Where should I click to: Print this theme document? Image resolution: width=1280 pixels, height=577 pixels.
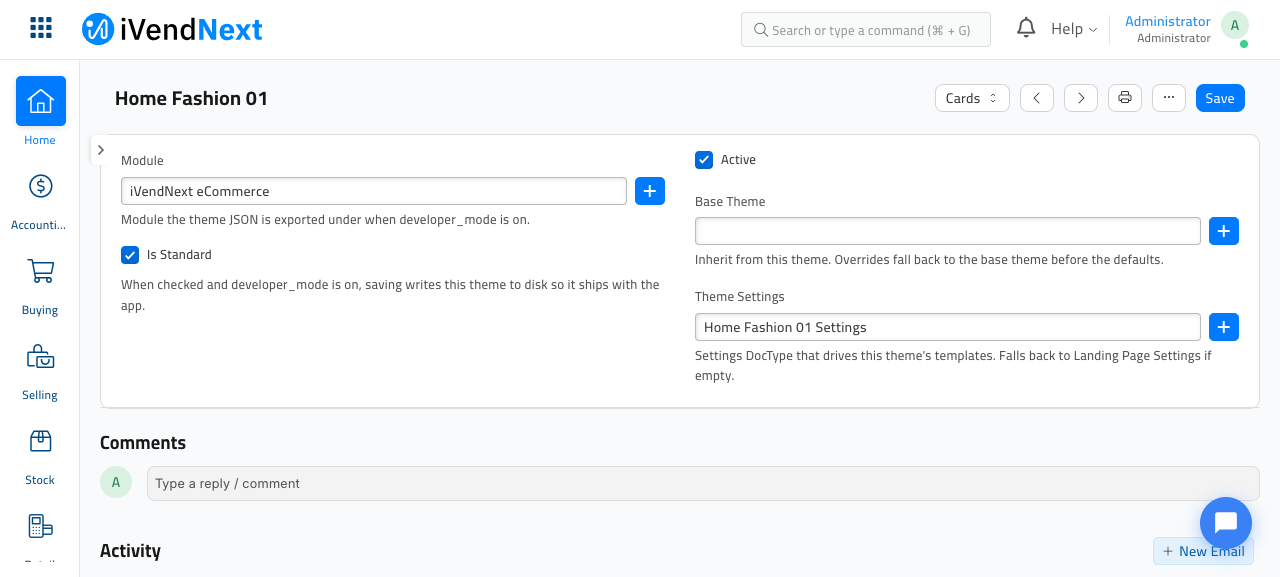tap(1125, 98)
